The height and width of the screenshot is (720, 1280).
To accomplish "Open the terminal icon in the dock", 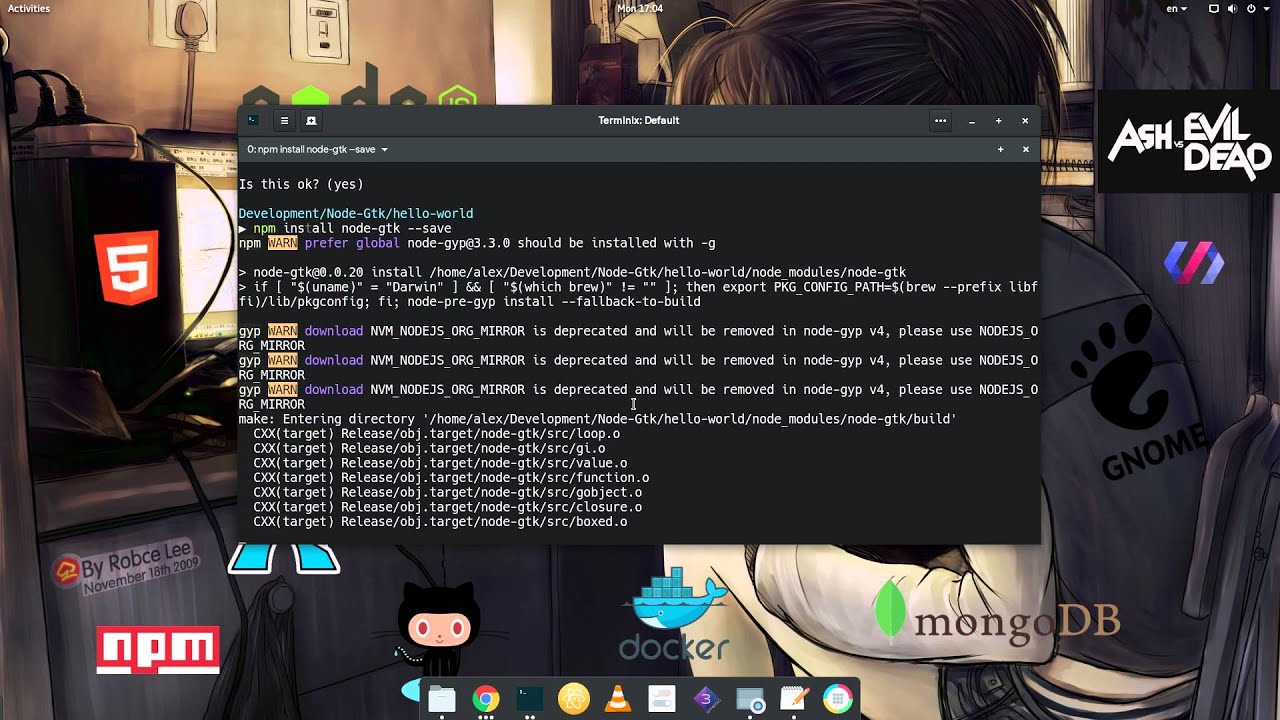I will coord(530,699).
